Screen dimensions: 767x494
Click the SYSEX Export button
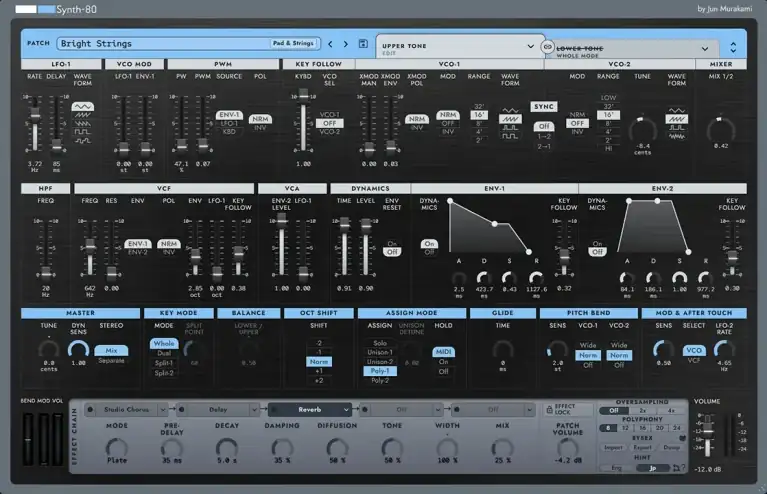coord(642,448)
